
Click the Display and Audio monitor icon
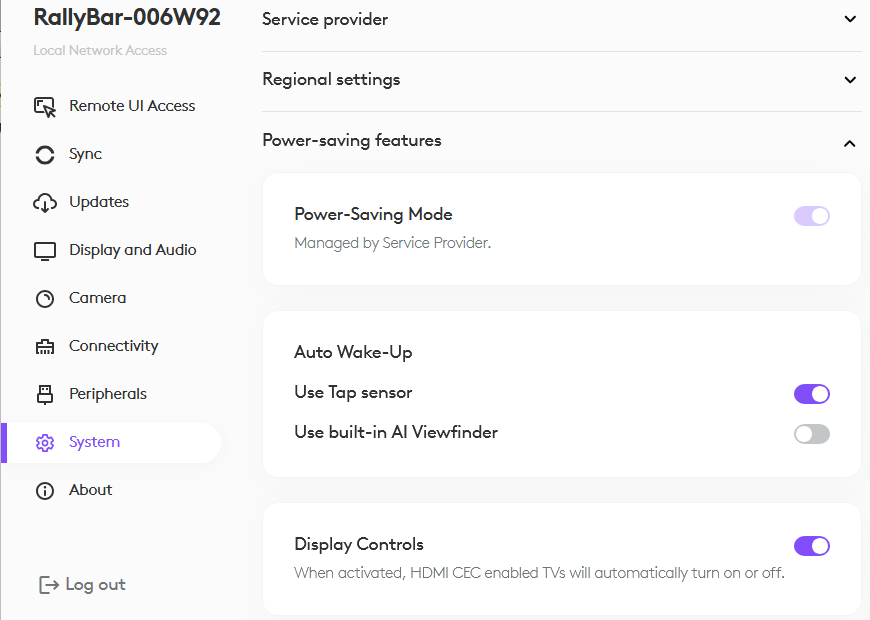(x=44, y=249)
